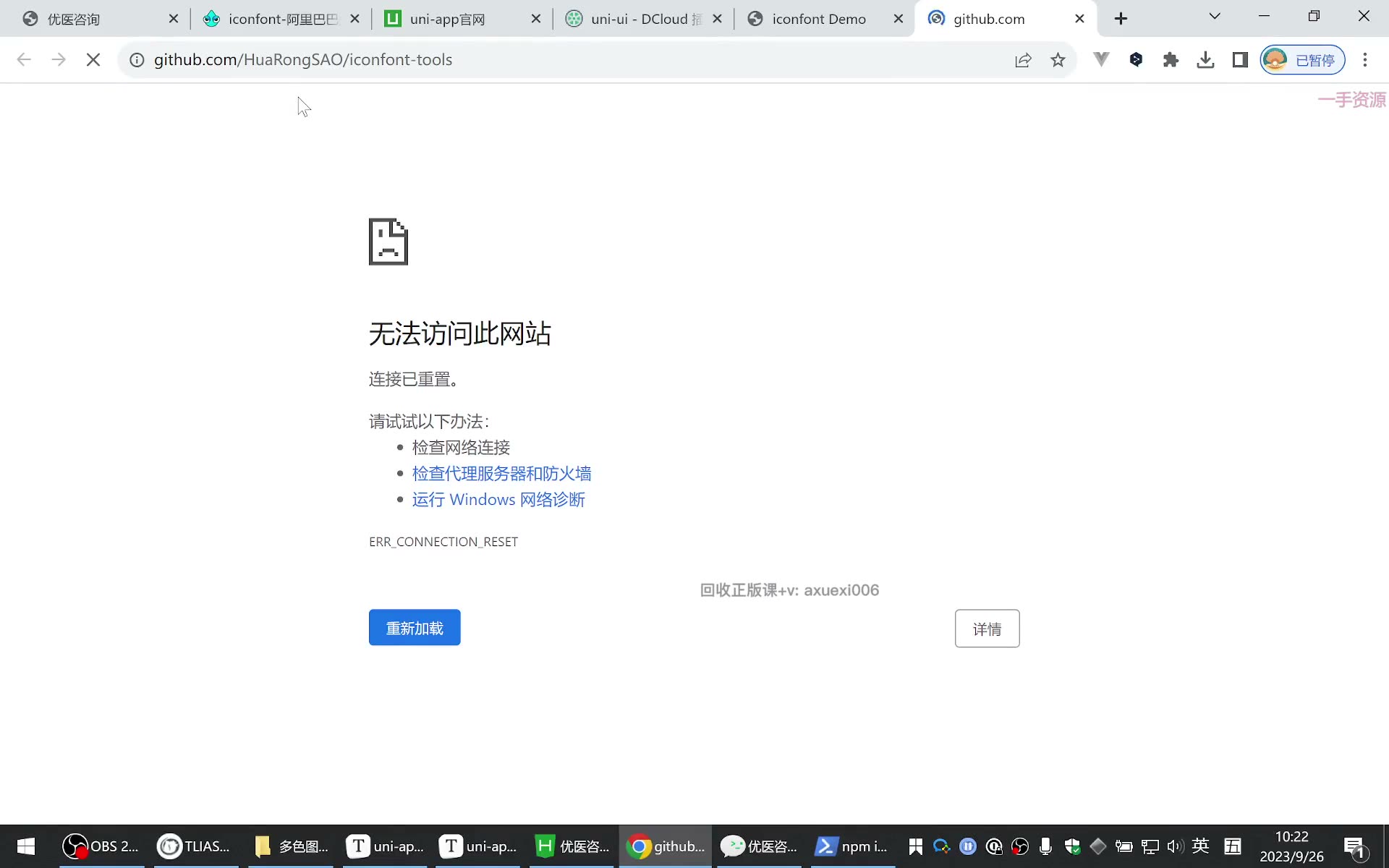View site information icon in the address bar
Screen dimensions: 1389x868
[x=137, y=60]
